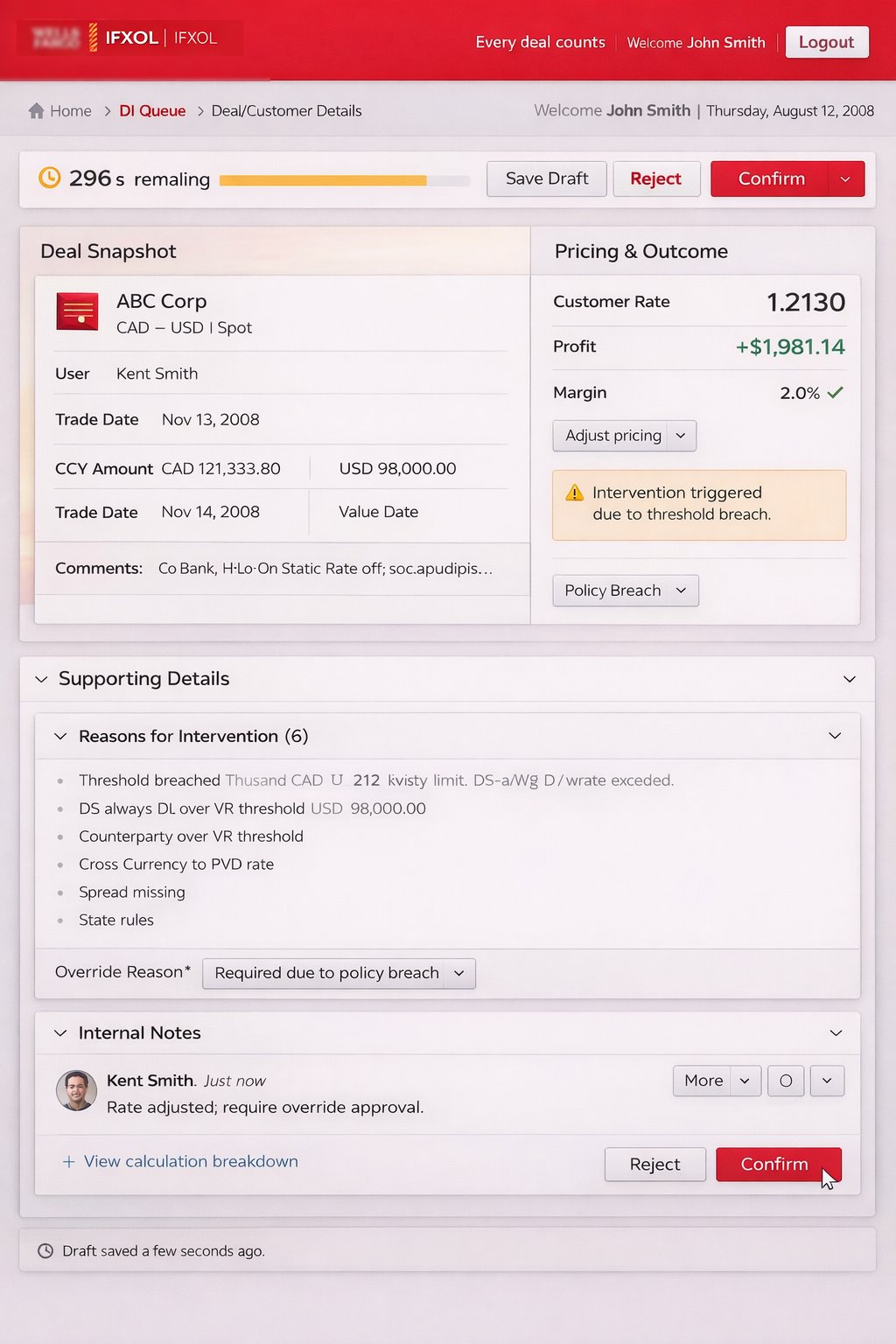Click the intervention warning triangle icon
The height and width of the screenshot is (1344, 896).
575,493
